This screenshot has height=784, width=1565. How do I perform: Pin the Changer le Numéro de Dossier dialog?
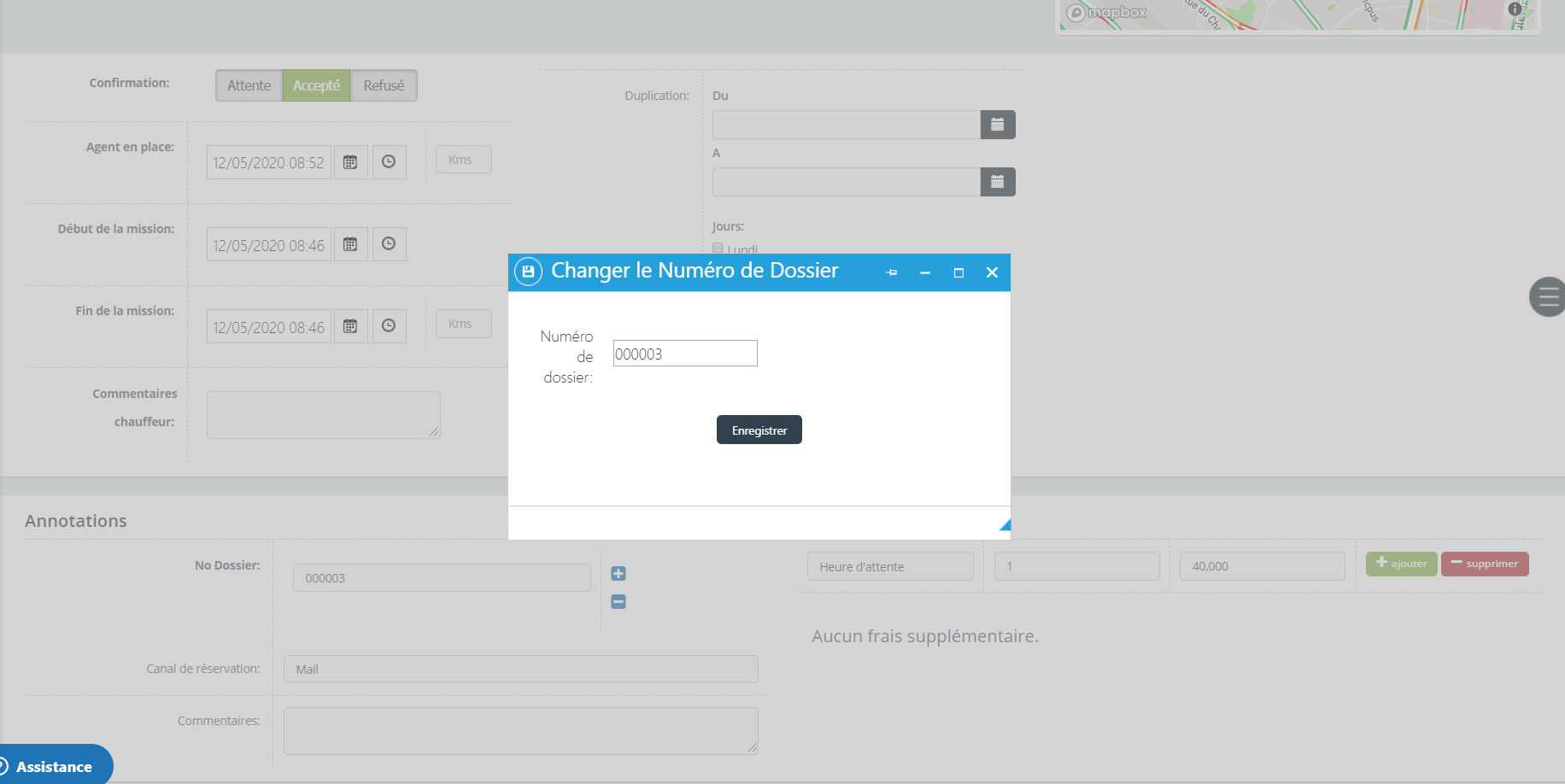[892, 272]
